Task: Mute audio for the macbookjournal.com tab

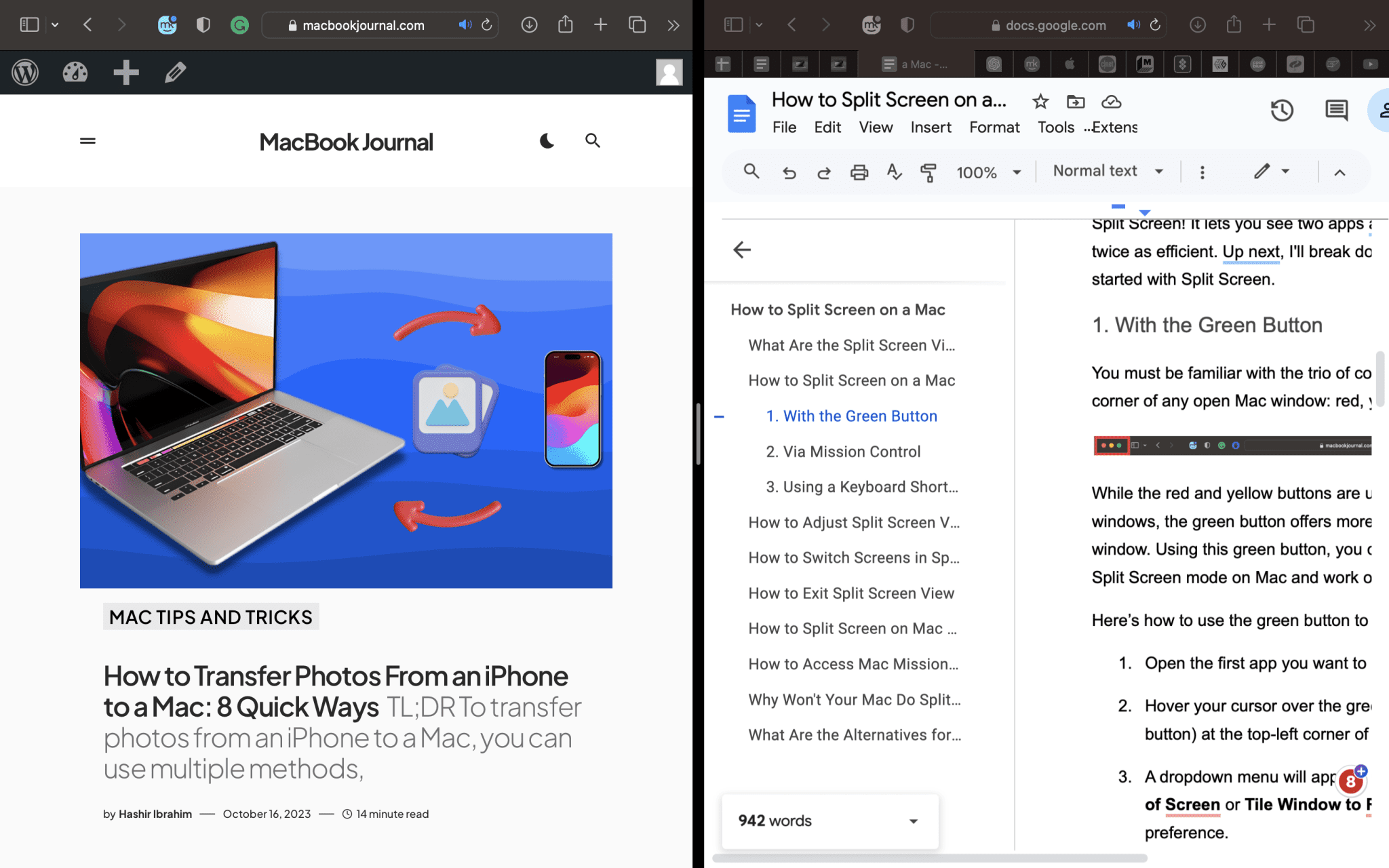Action: (x=465, y=24)
